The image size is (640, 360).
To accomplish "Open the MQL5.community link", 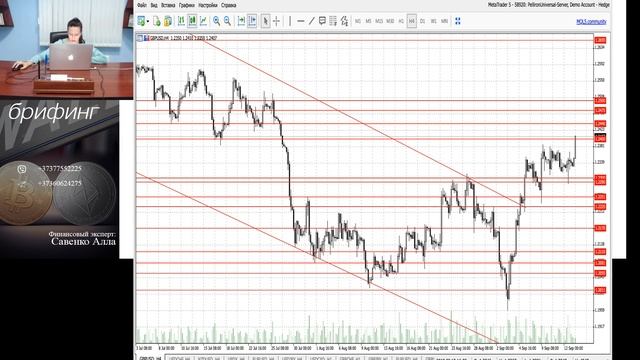I will (x=591, y=22).
